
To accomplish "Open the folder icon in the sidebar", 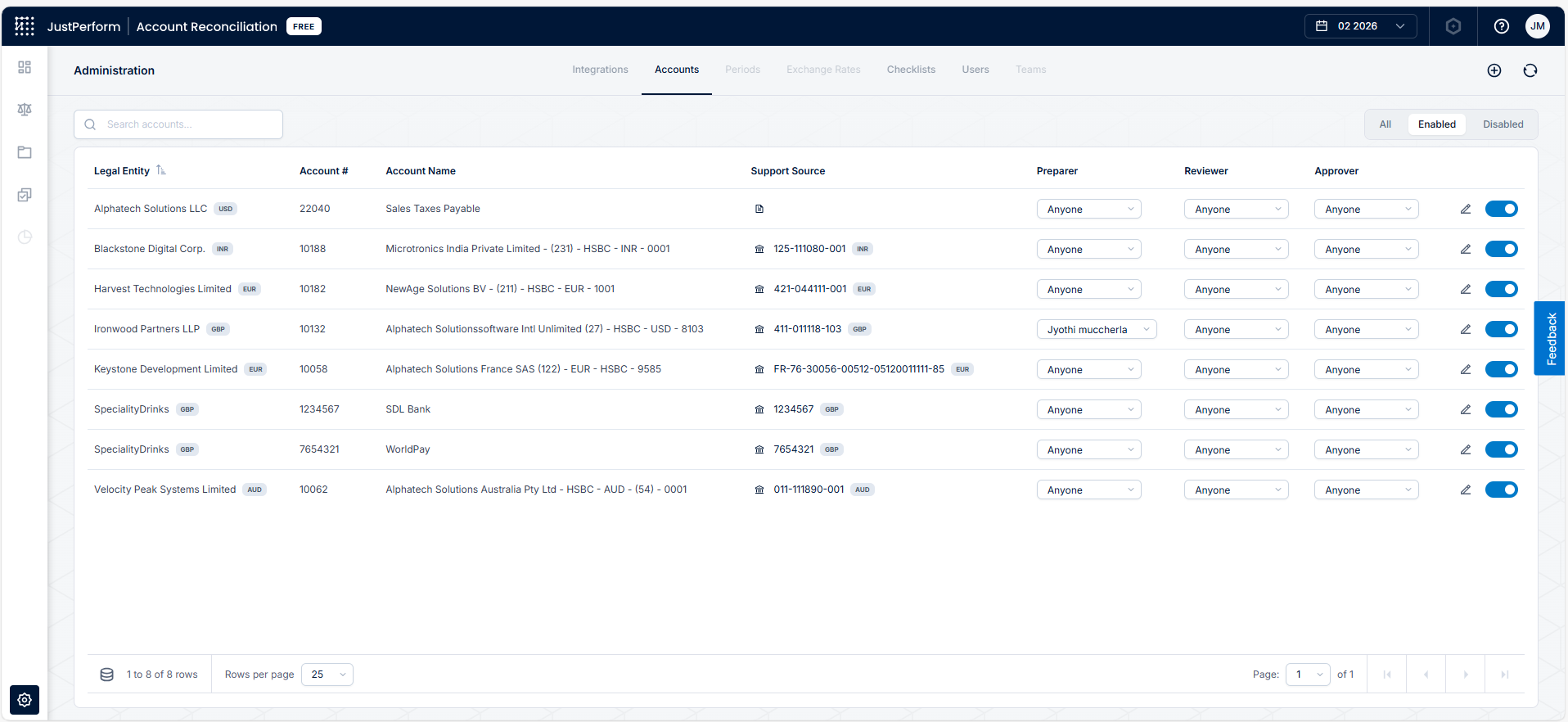I will (x=25, y=152).
